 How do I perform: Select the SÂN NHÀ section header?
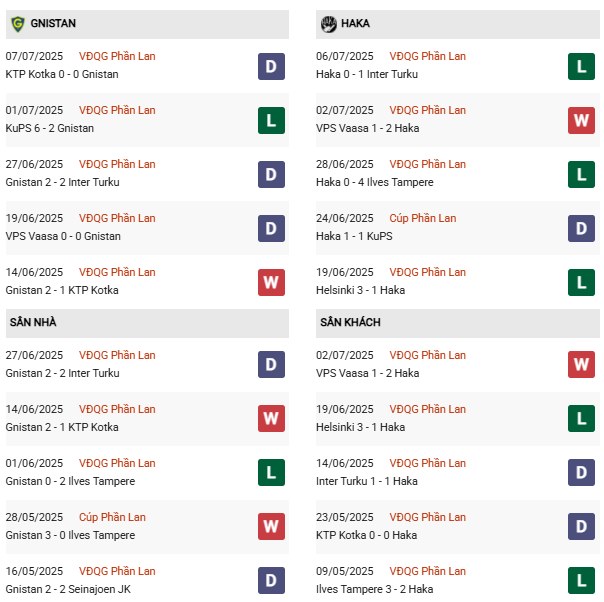pyautogui.click(x=33, y=322)
